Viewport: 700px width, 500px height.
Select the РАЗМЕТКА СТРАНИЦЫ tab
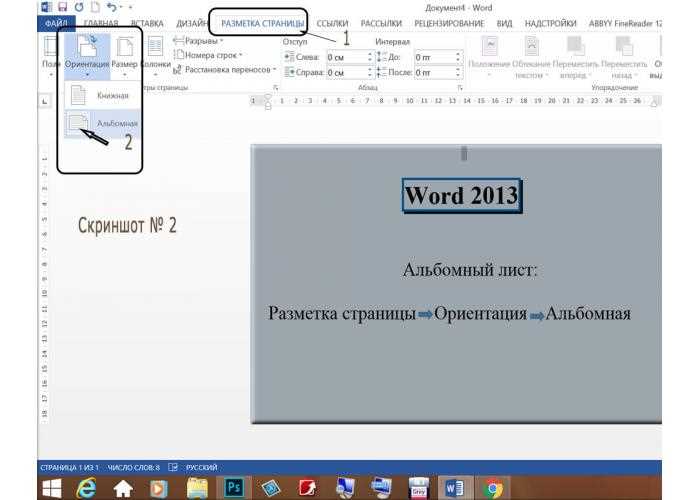[262, 23]
